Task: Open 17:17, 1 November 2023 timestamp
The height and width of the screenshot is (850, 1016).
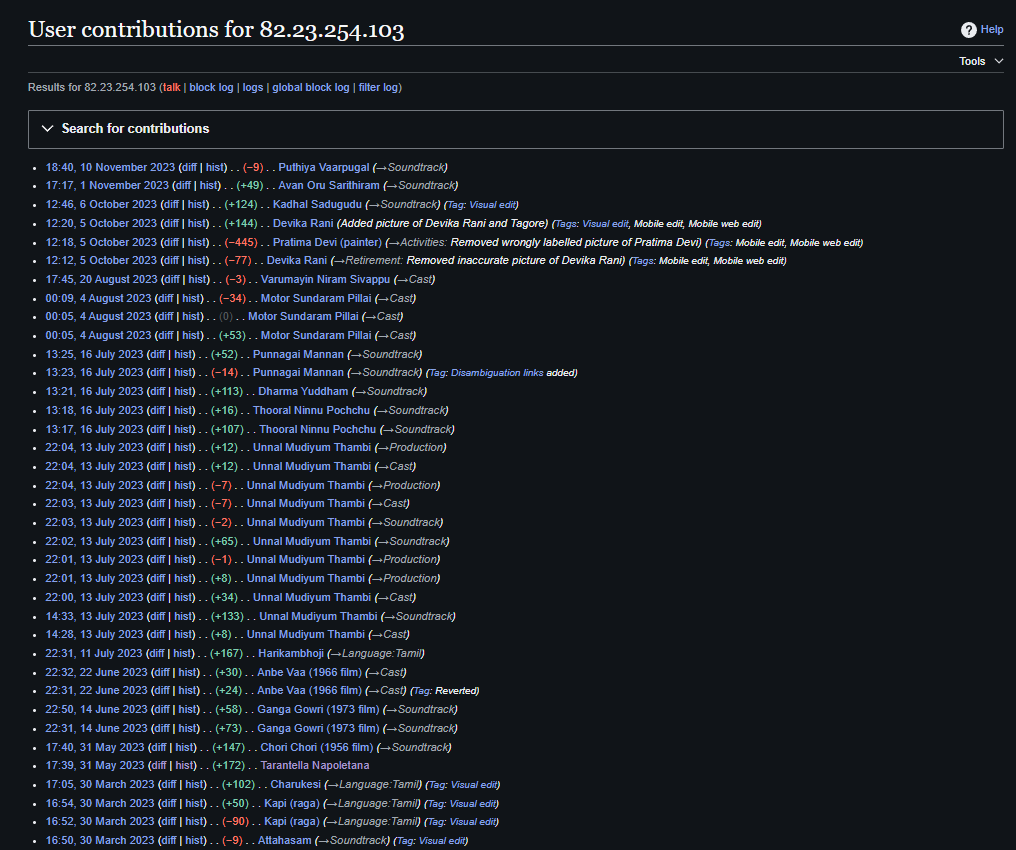Action: pyautogui.click(x=107, y=185)
